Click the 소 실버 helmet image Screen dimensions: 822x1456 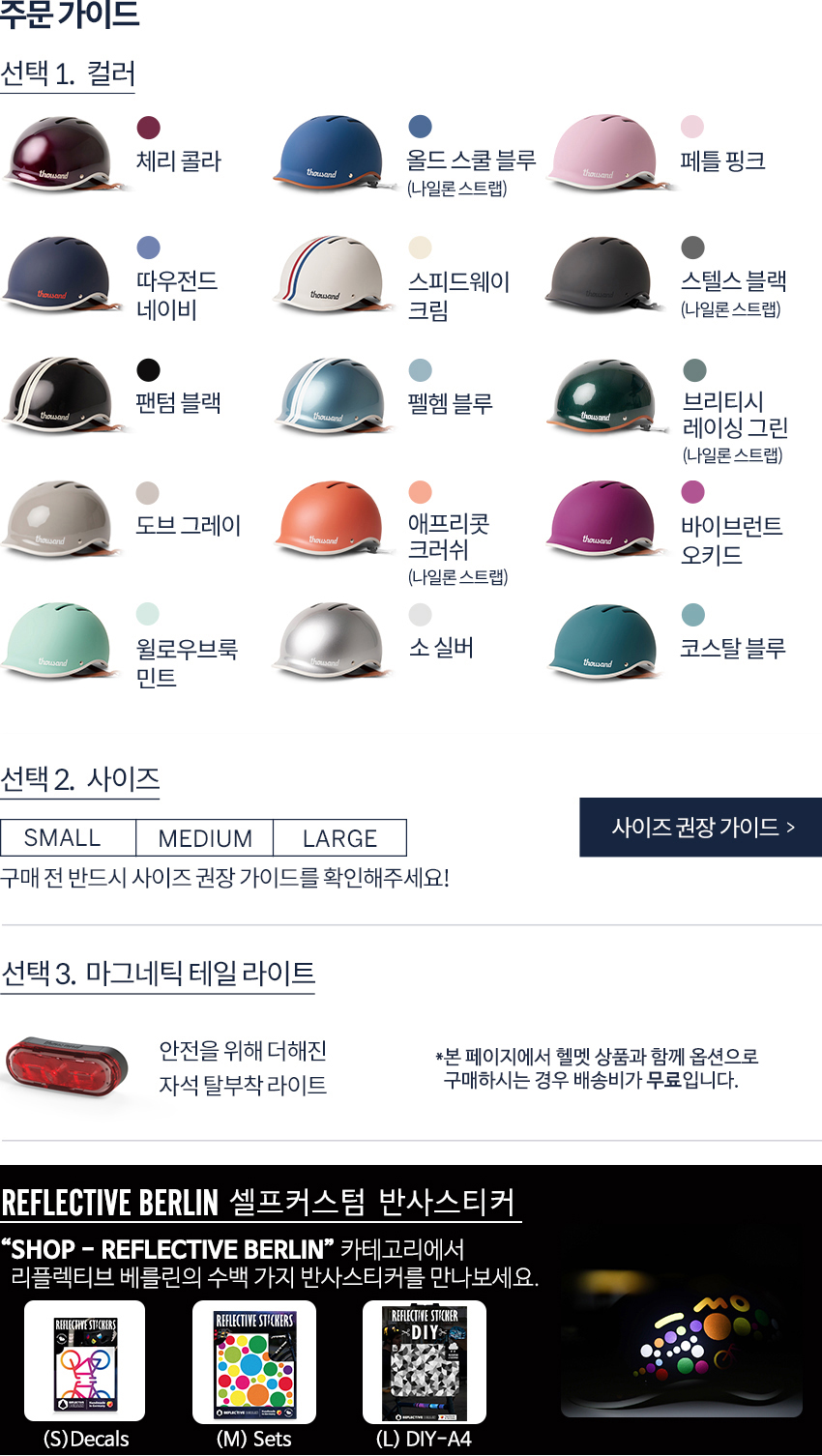[333, 641]
